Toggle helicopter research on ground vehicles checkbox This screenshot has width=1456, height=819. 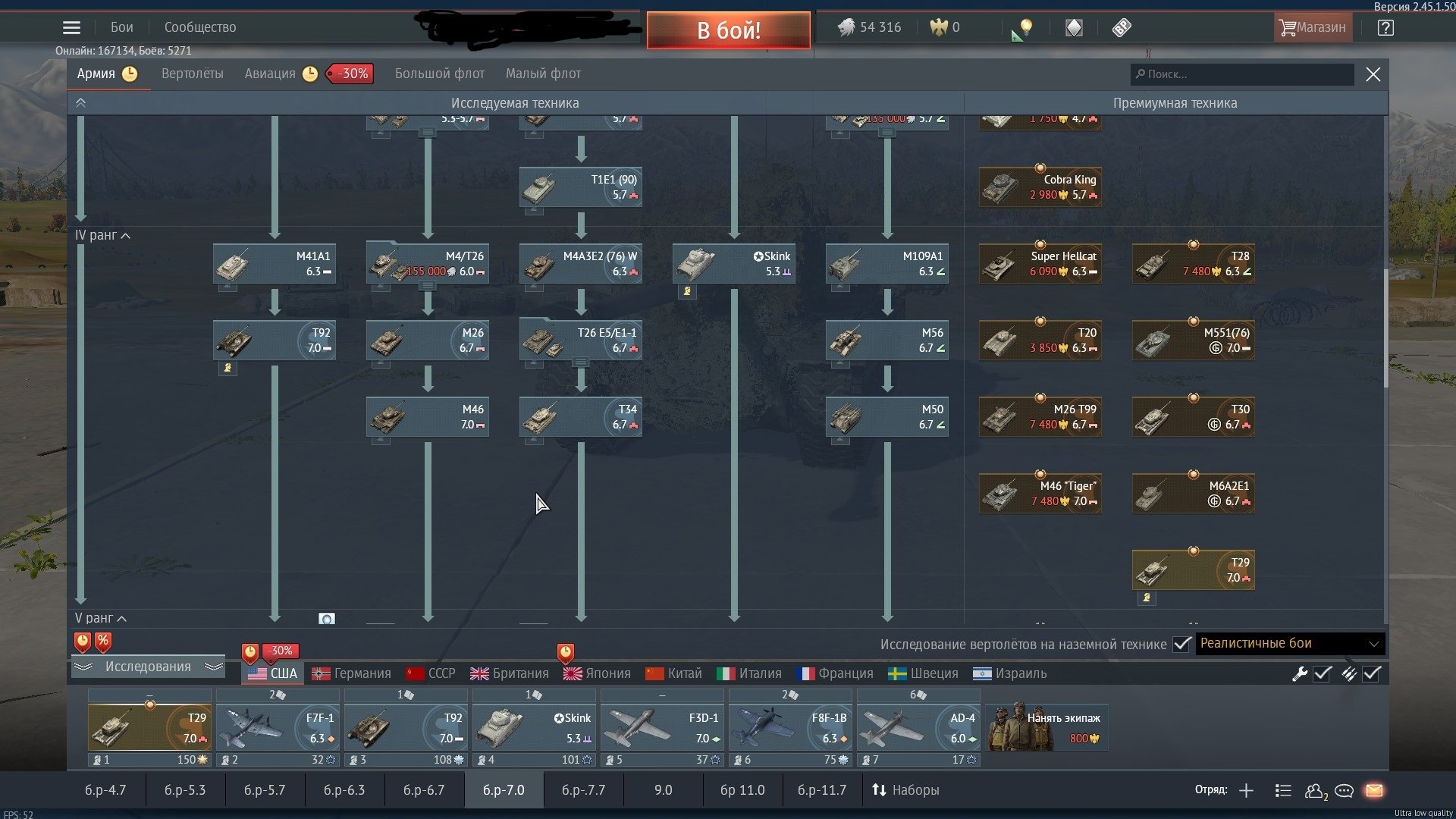point(1181,644)
